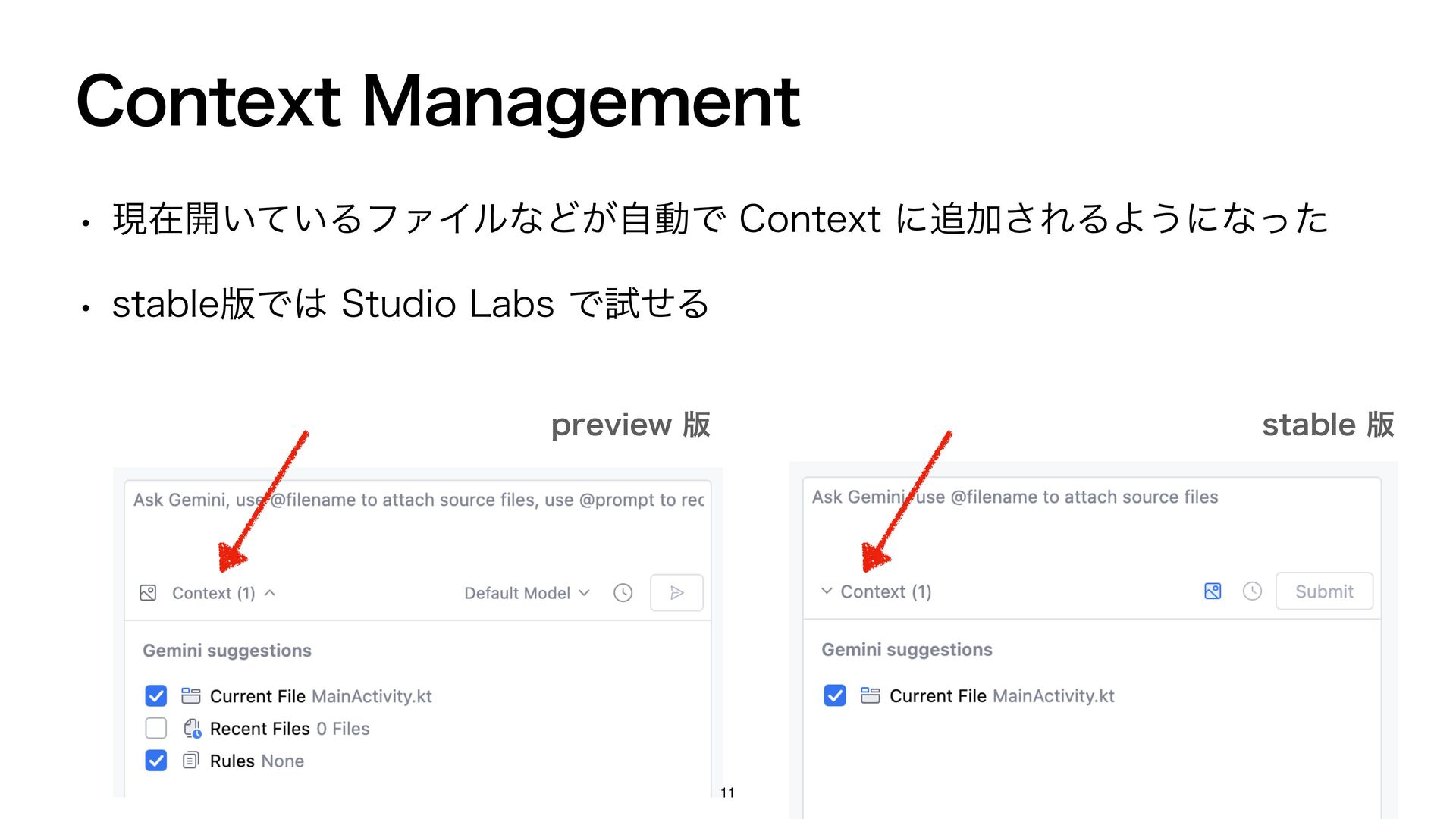The height and width of the screenshot is (819, 1456).
Task: Open the history clock icon in preview panel
Action: point(623,593)
